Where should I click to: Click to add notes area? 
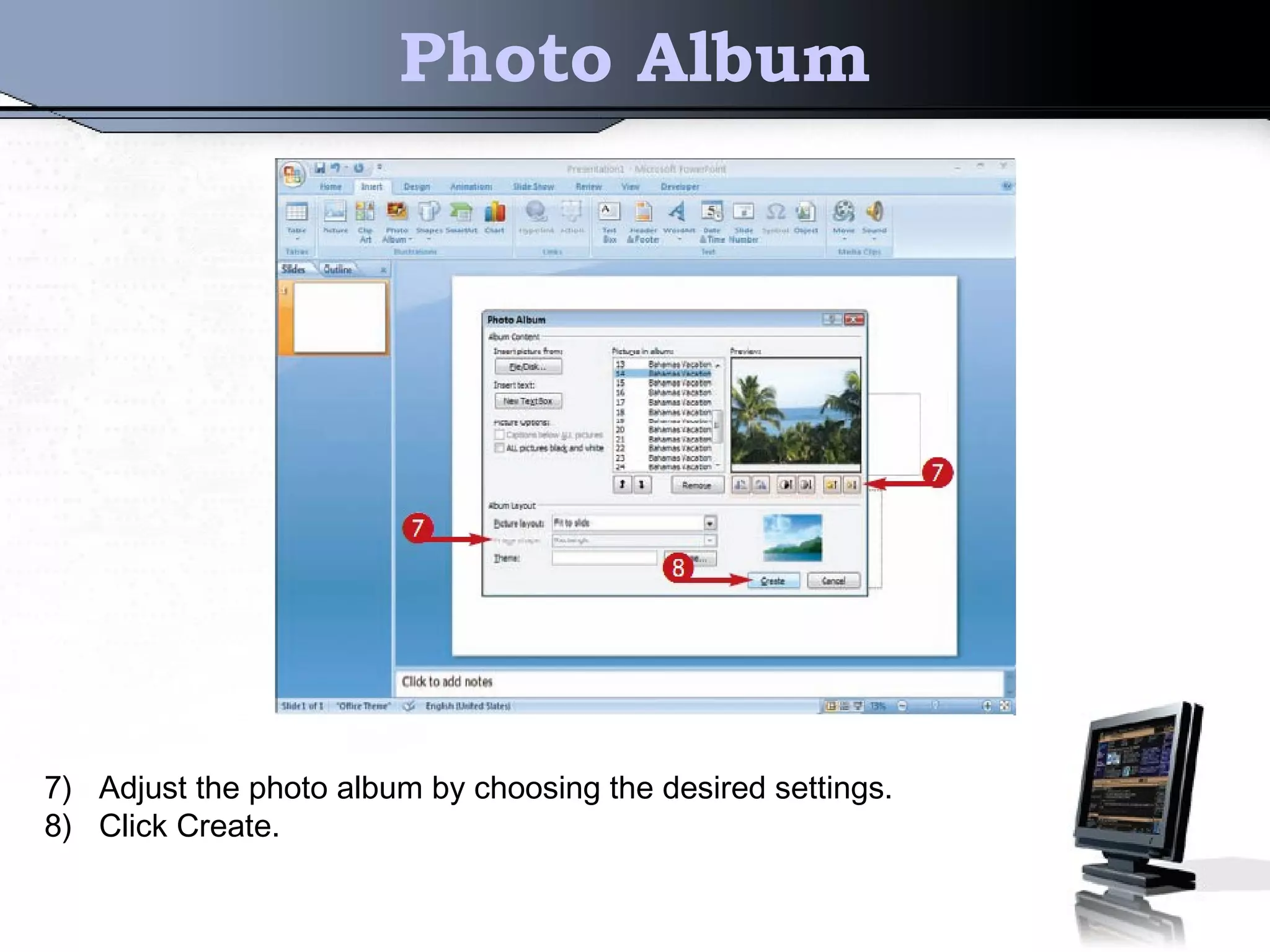(699, 682)
